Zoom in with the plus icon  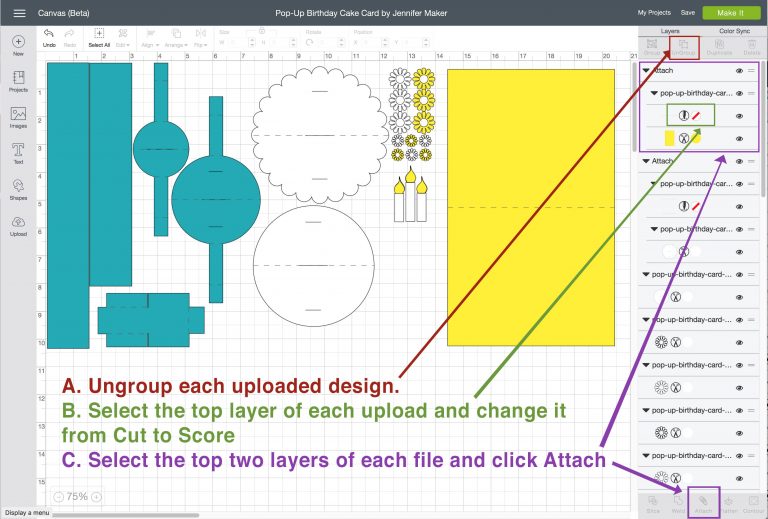pos(96,496)
